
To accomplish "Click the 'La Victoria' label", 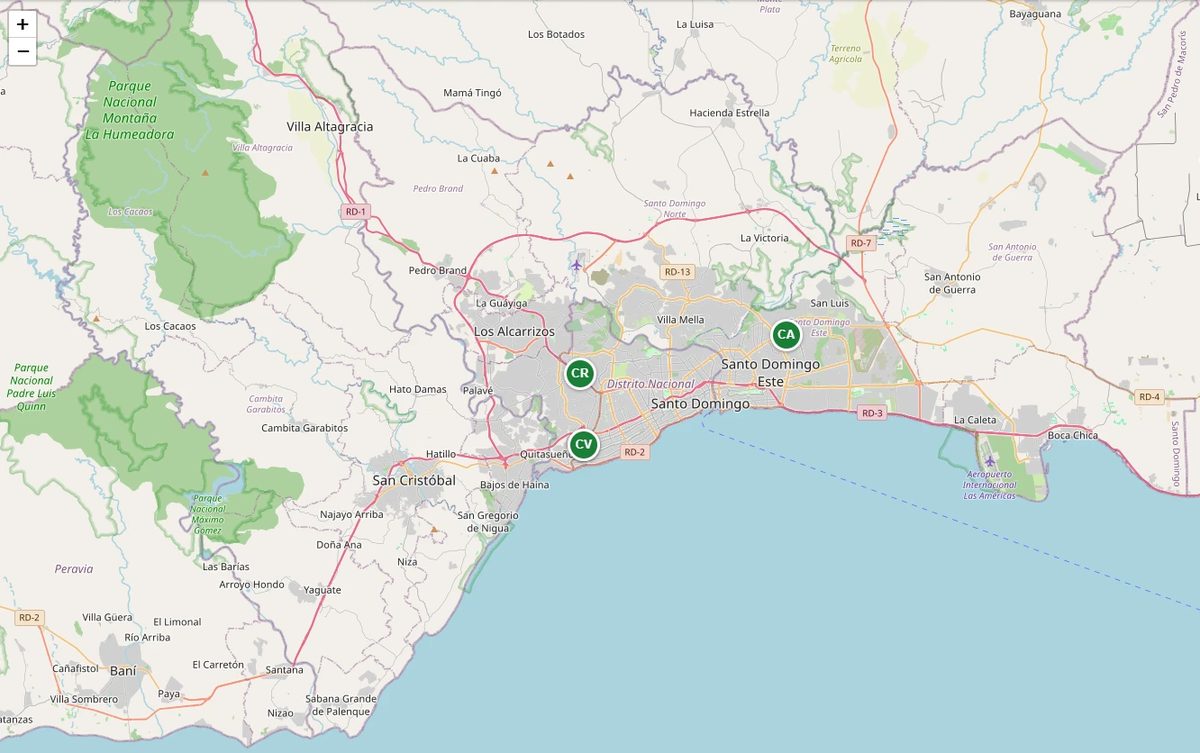I will tap(764, 238).
